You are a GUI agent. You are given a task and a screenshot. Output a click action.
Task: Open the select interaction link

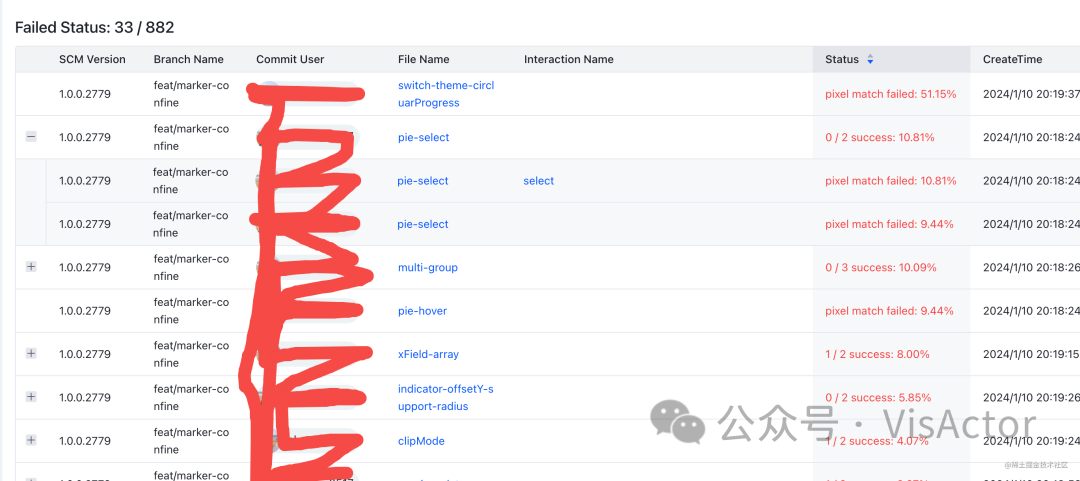tap(539, 181)
